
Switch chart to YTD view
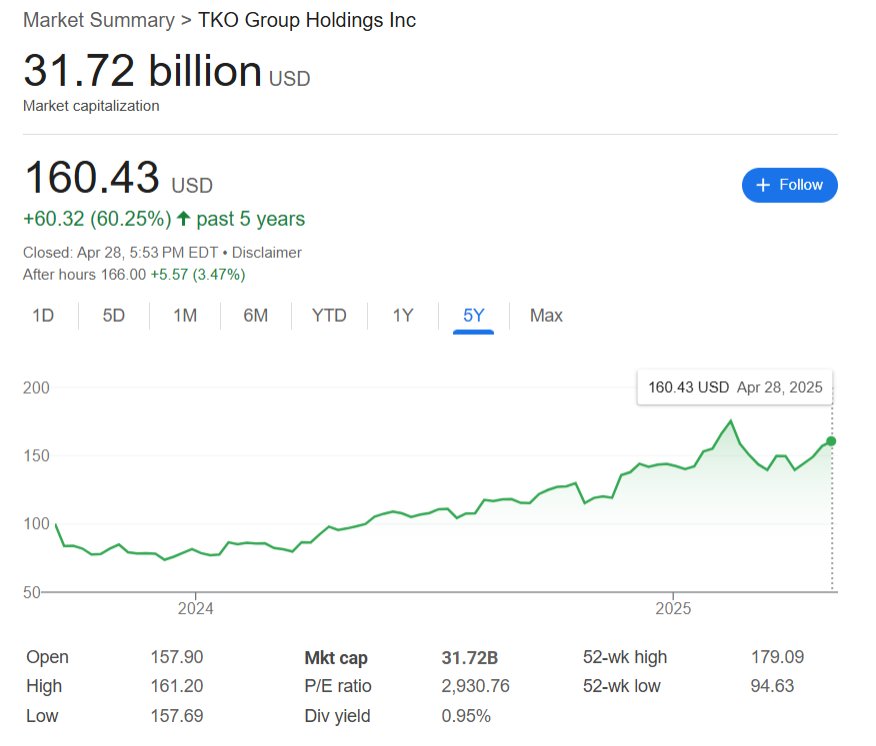point(329,316)
